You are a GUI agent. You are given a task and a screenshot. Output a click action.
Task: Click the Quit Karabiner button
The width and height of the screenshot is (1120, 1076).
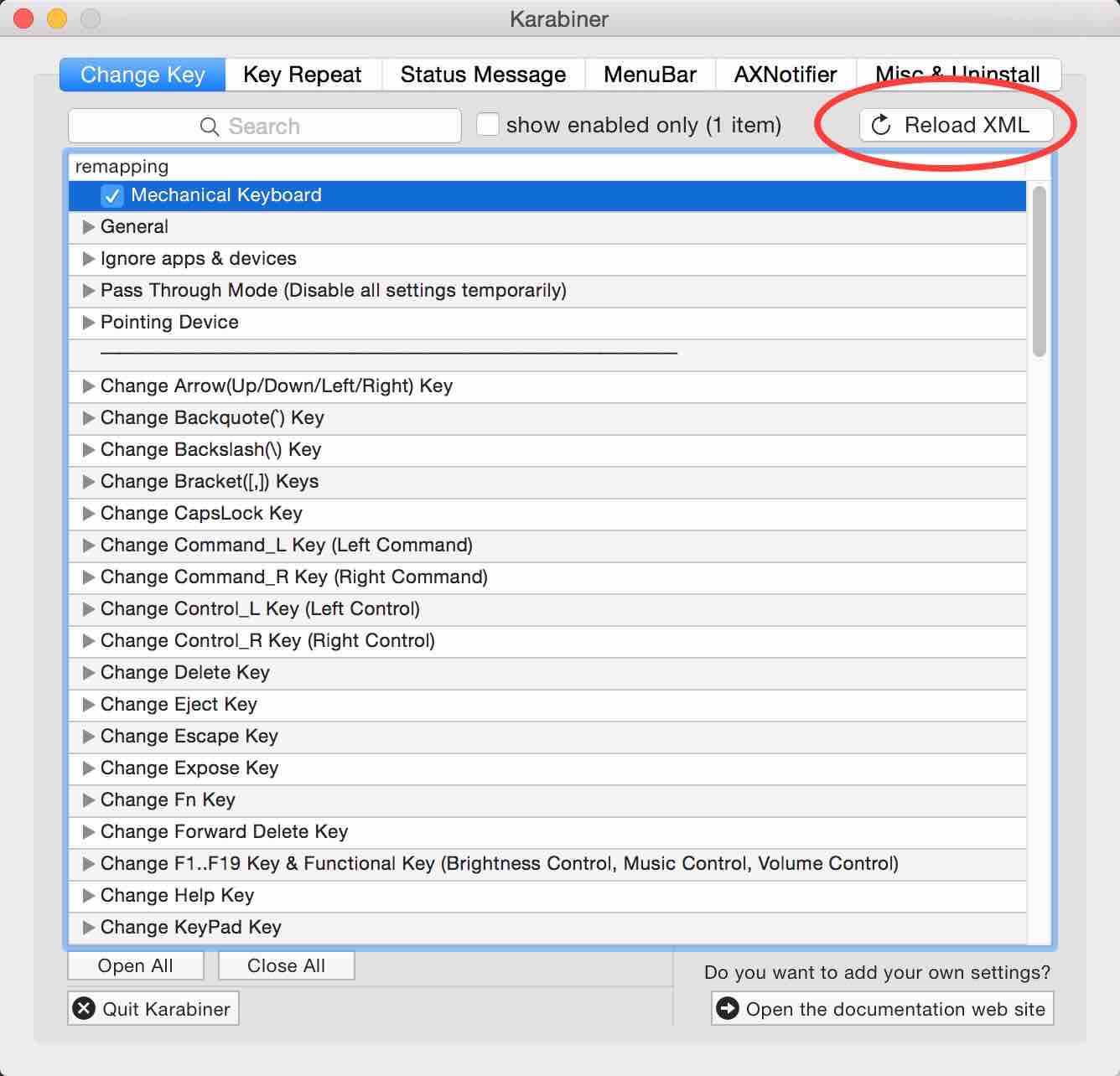coord(153,1008)
